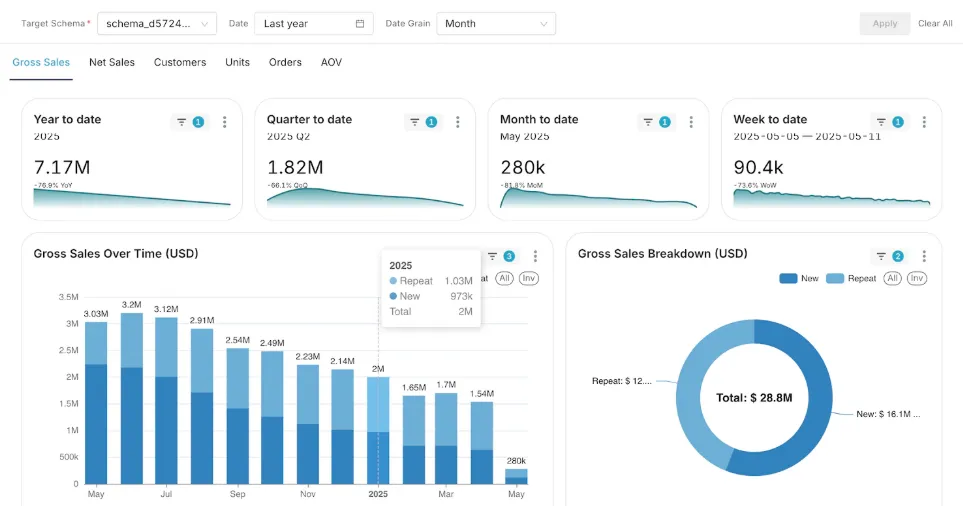Image resolution: width=963 pixels, height=506 pixels.
Task: Click the 7.17M year to date value
Action: [x=62, y=167]
